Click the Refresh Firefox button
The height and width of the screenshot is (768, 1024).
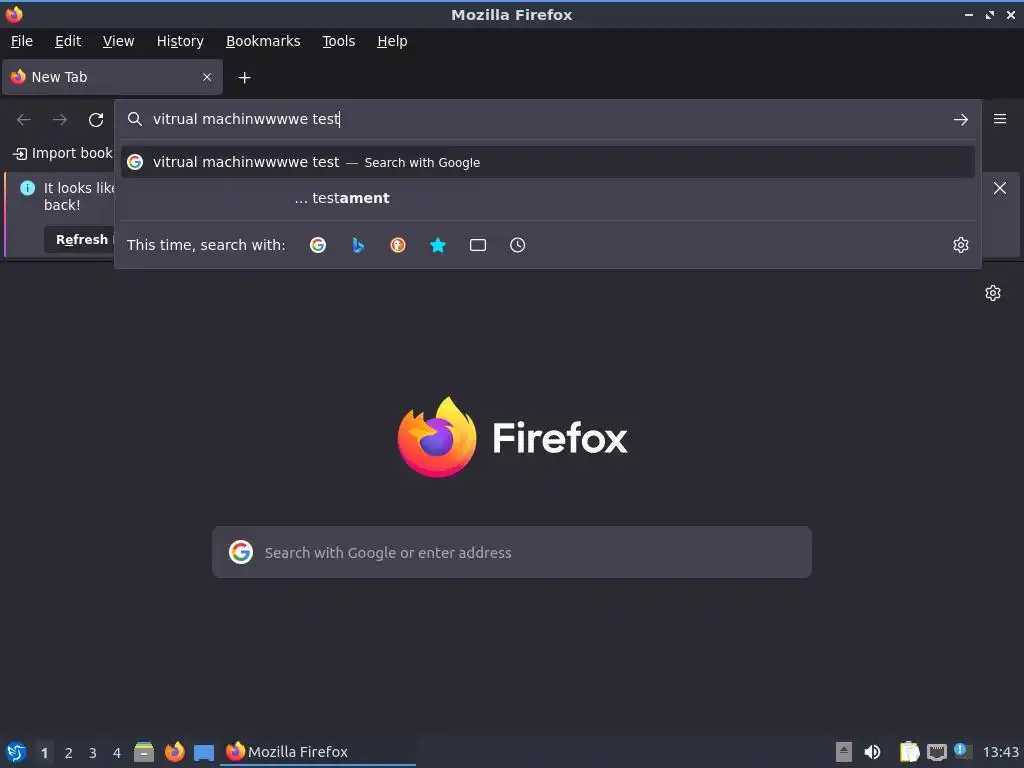[x=79, y=240]
